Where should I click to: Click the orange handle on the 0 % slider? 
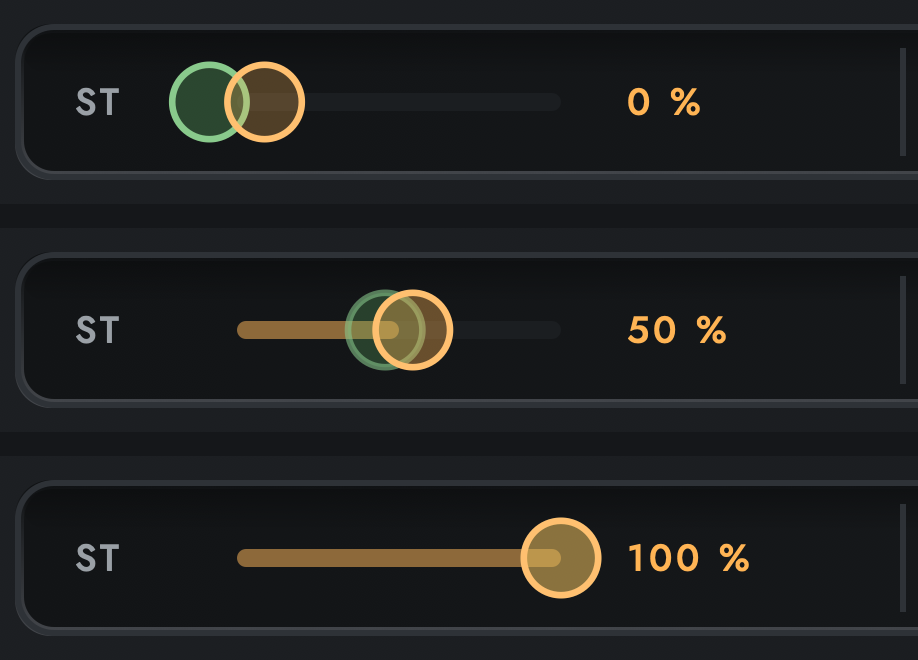(265, 102)
